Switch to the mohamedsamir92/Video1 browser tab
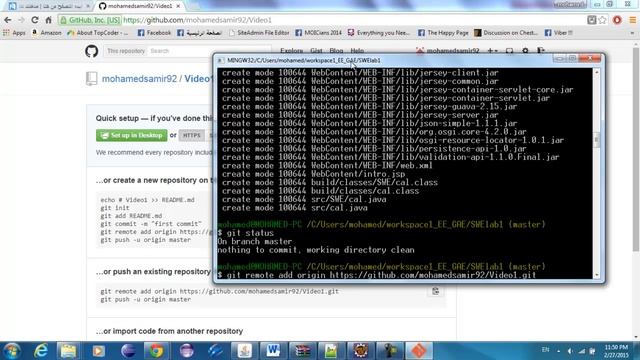This screenshot has height=360, width=640. coord(140,6)
